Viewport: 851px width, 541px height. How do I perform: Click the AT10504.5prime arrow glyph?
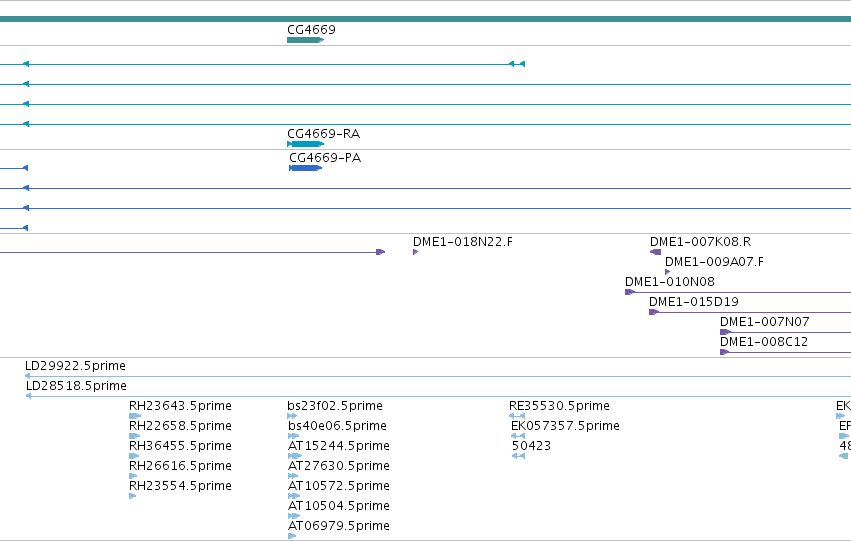294,516
